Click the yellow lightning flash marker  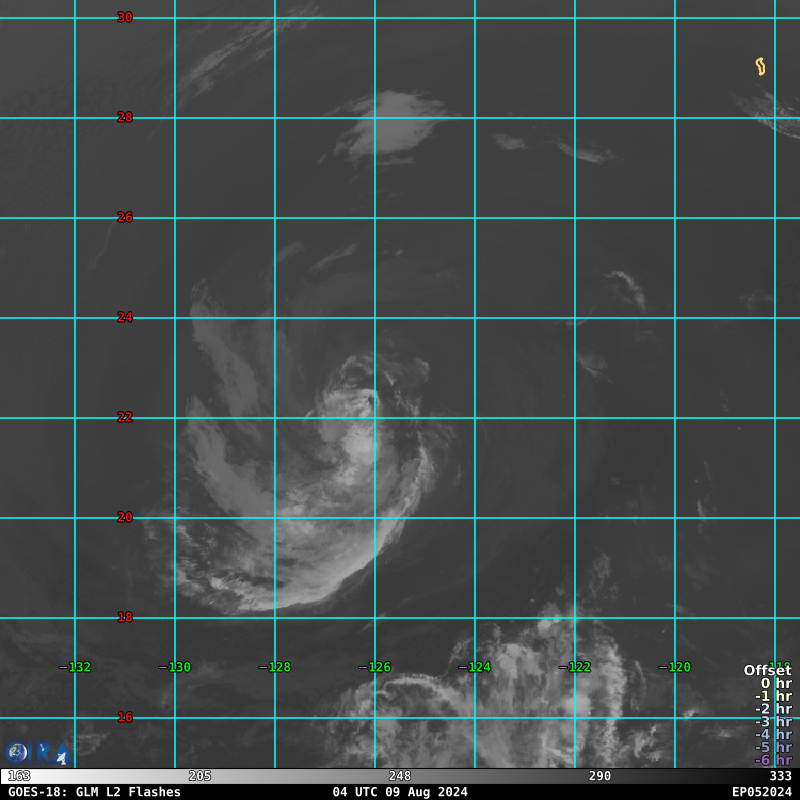[x=760, y=67]
